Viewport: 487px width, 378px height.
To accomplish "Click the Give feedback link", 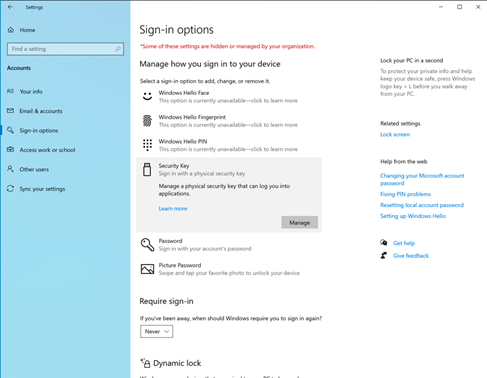I will pyautogui.click(x=411, y=256).
